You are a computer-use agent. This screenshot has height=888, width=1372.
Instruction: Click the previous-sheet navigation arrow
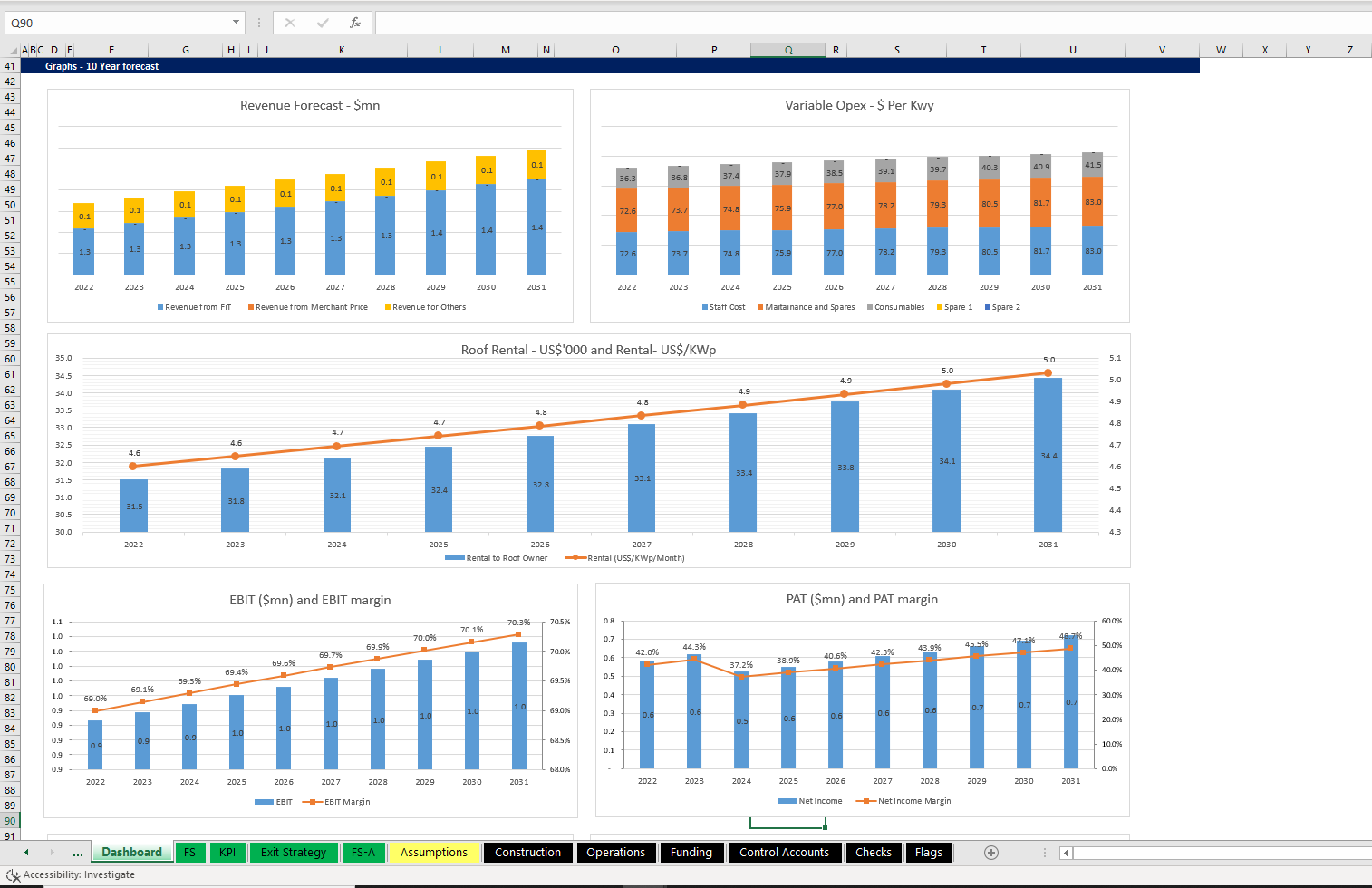click(25, 852)
